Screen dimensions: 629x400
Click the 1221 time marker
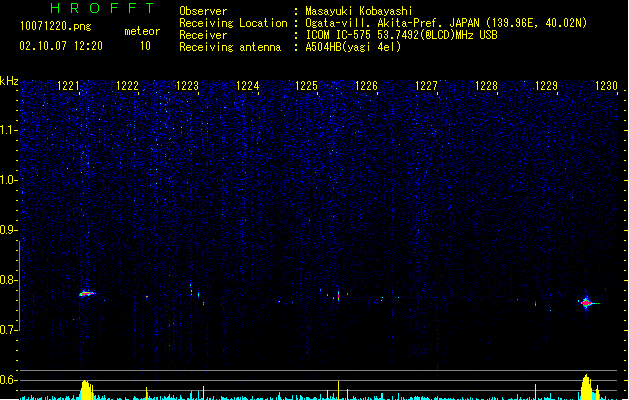tap(68, 86)
